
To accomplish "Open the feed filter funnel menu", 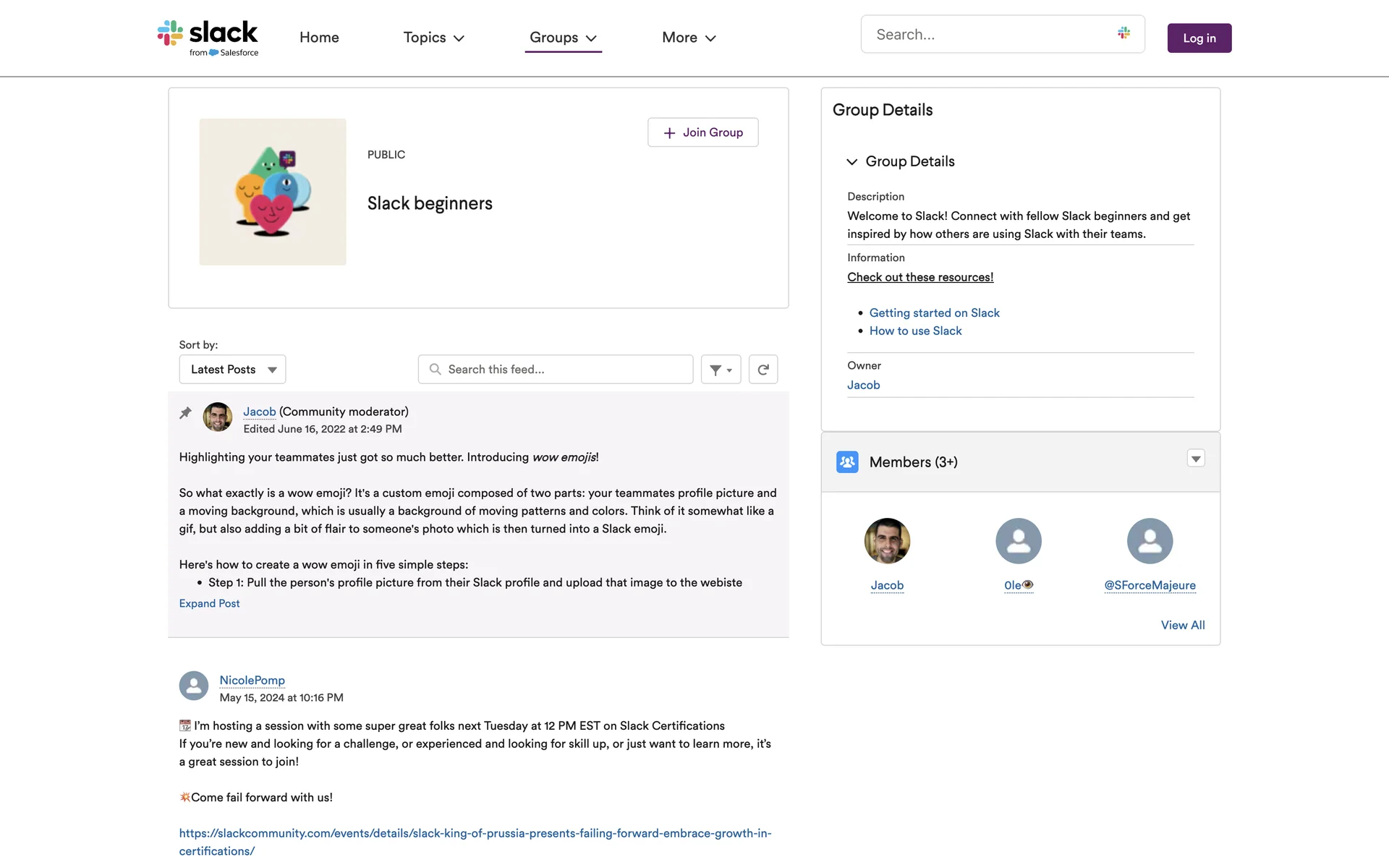I will click(721, 370).
